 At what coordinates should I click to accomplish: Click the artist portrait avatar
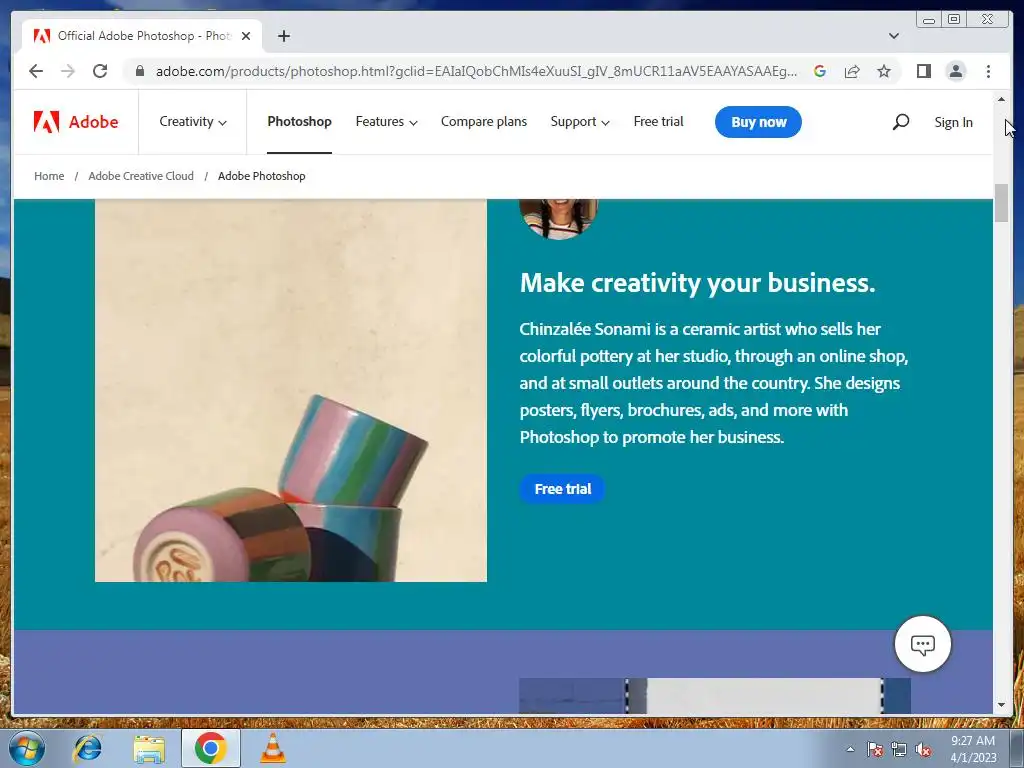coord(558,219)
